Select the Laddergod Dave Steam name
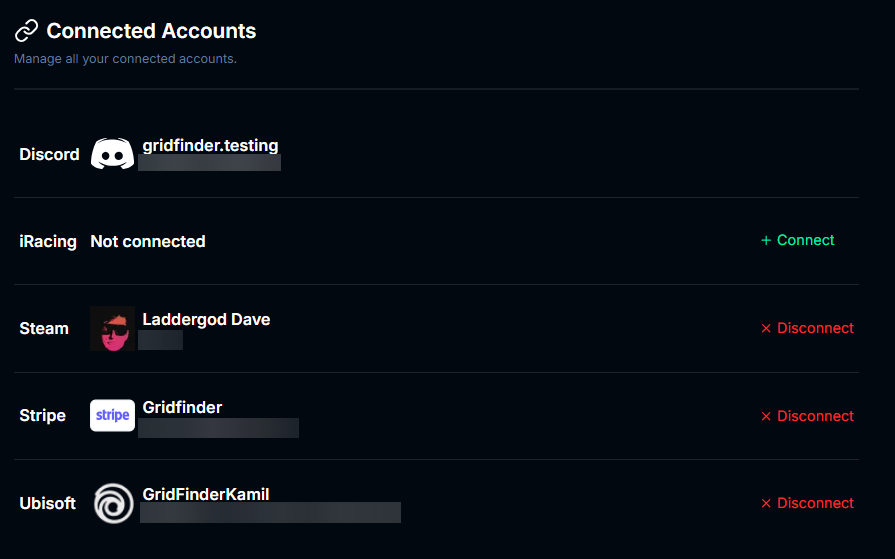Viewport: 895px width, 559px height. tap(206, 319)
